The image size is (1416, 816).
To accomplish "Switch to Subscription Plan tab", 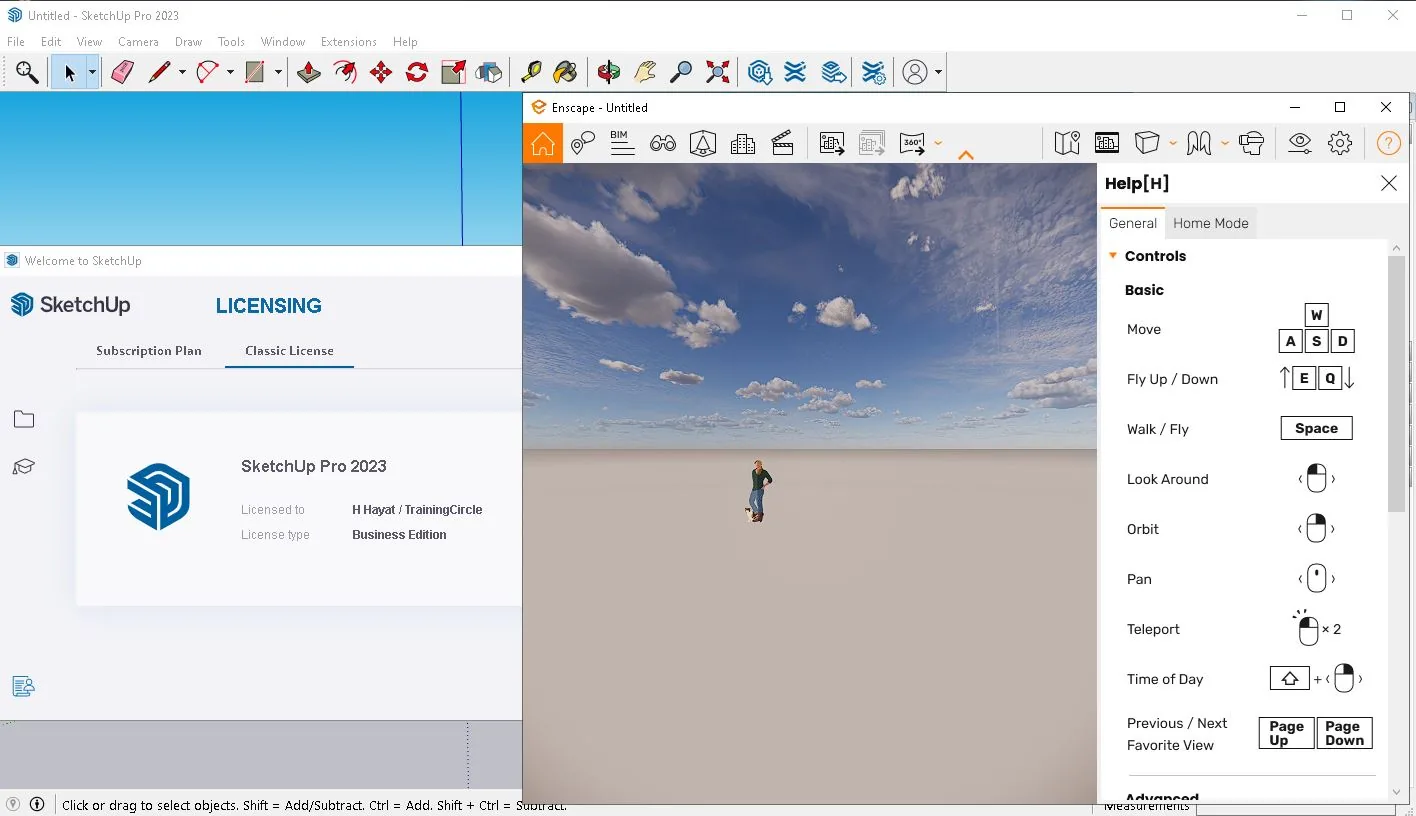I will coord(149,351).
